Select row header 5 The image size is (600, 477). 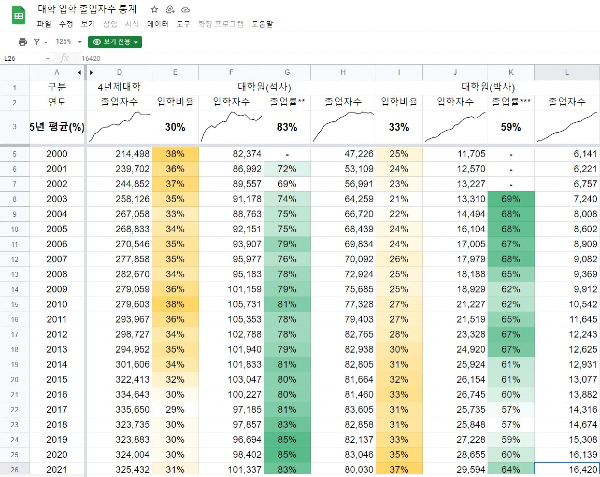click(x=14, y=153)
